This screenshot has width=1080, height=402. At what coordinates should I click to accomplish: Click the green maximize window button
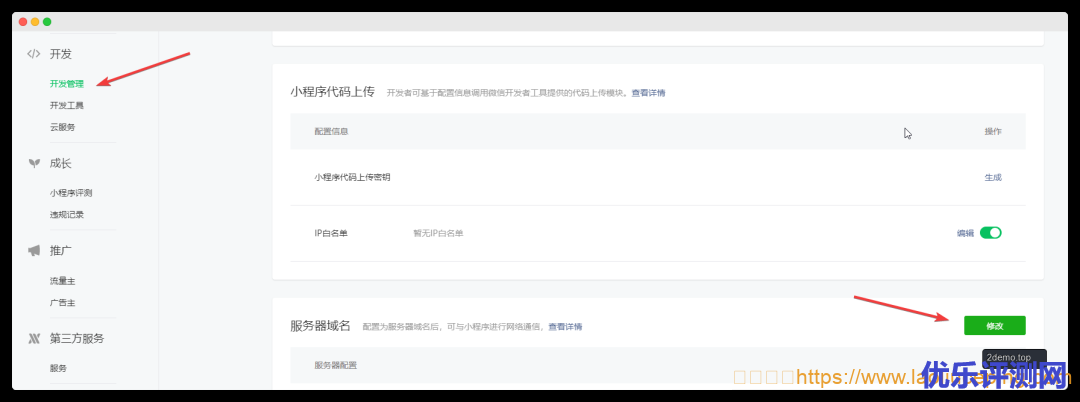47,22
